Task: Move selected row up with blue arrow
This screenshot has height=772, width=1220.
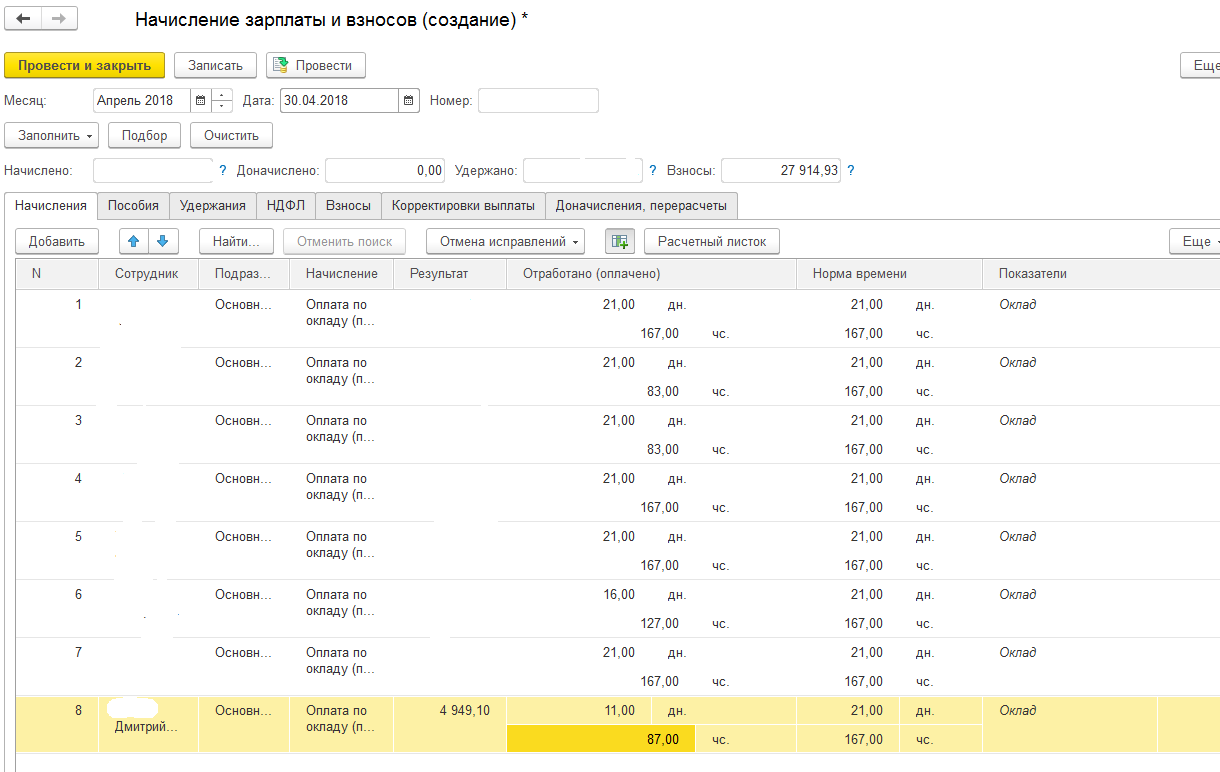Action: pos(134,241)
